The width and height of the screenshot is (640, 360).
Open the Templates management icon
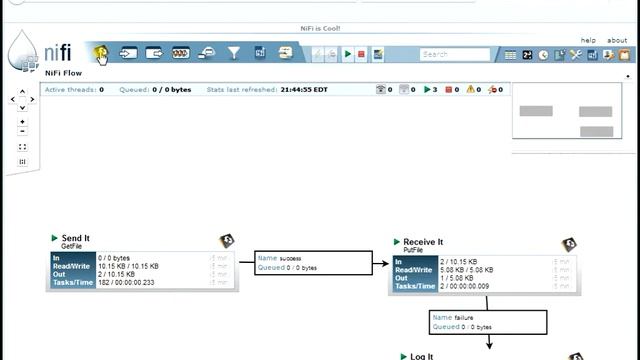point(592,55)
